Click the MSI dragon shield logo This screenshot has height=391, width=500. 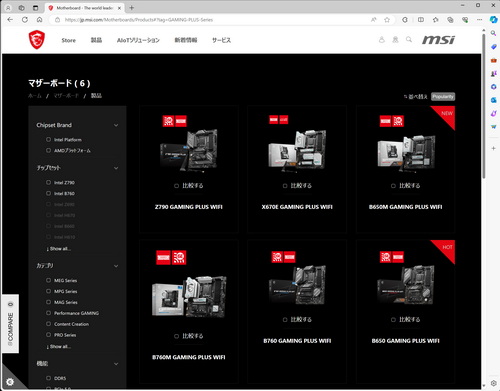click(37, 39)
